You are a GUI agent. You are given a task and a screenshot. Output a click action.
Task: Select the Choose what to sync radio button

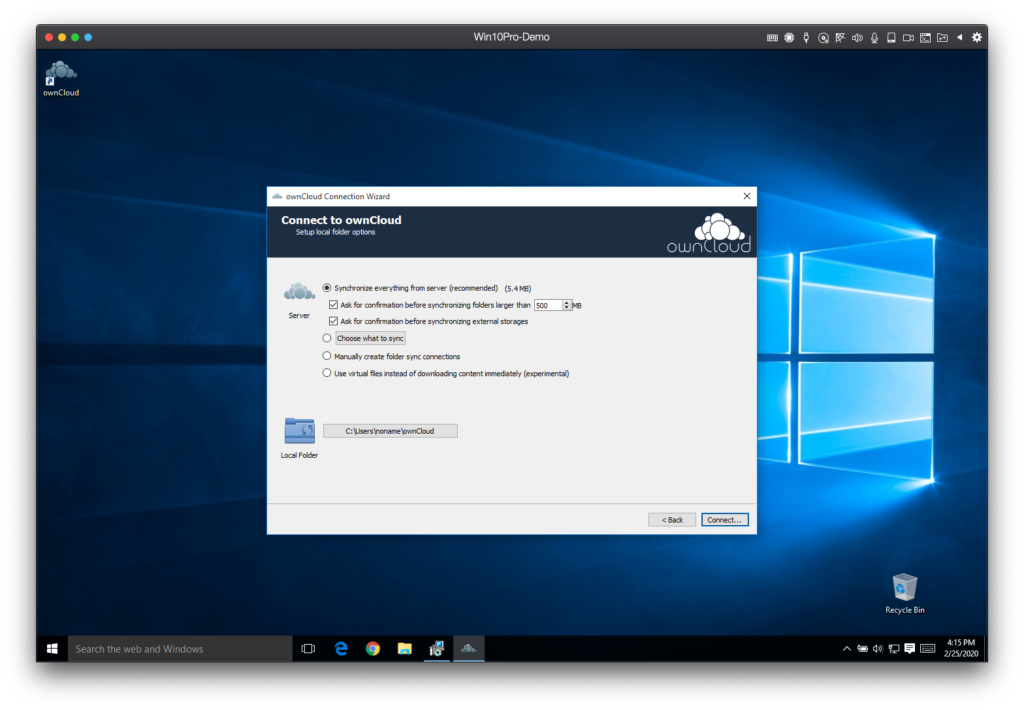coord(327,338)
